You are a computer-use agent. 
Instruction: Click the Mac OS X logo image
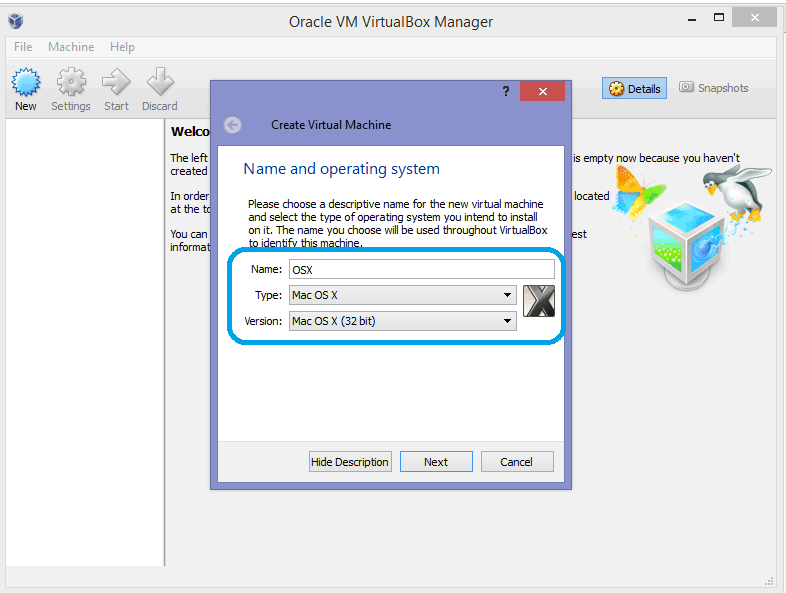[x=539, y=301]
